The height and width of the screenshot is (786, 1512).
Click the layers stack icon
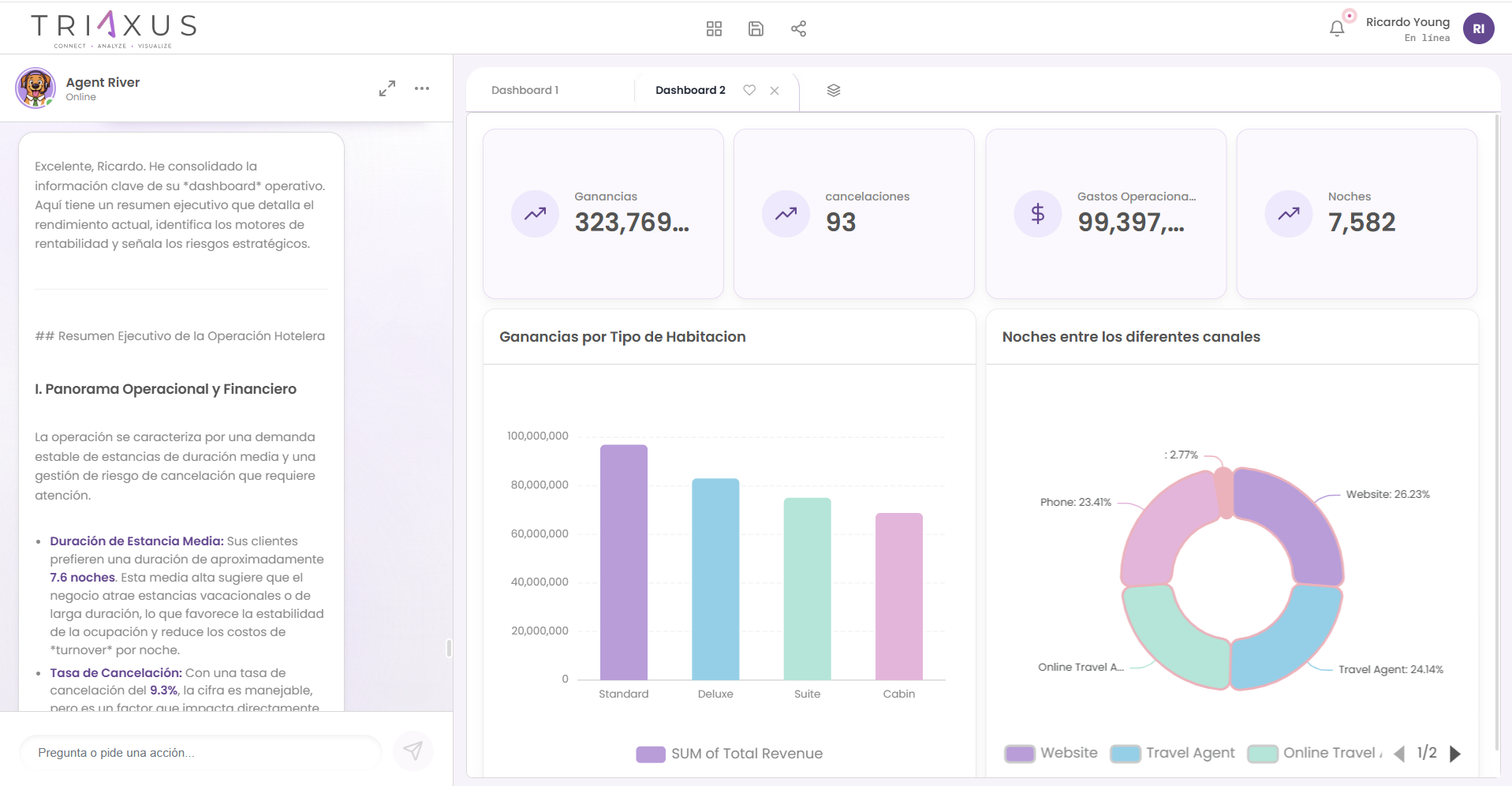coord(834,90)
